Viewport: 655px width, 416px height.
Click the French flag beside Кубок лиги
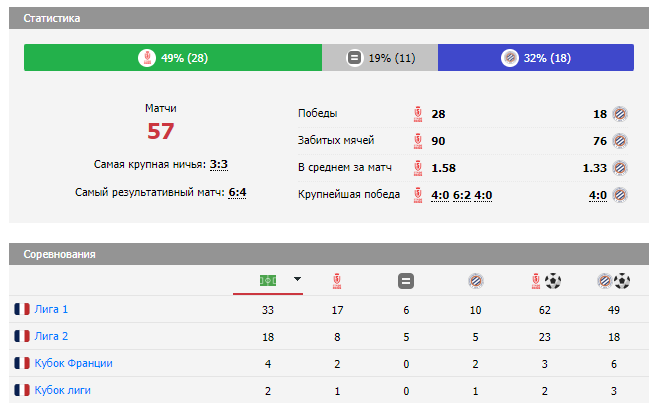click(22, 390)
